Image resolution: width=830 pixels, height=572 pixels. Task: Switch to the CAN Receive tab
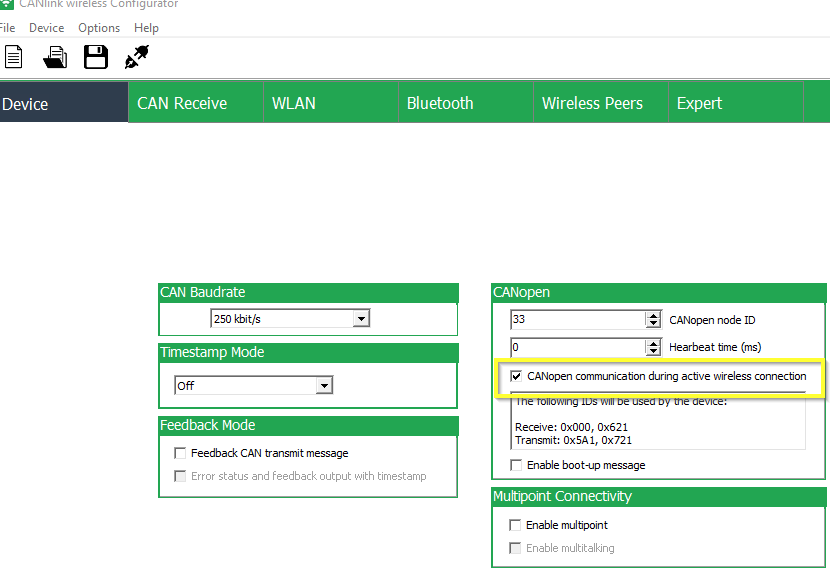click(x=196, y=102)
